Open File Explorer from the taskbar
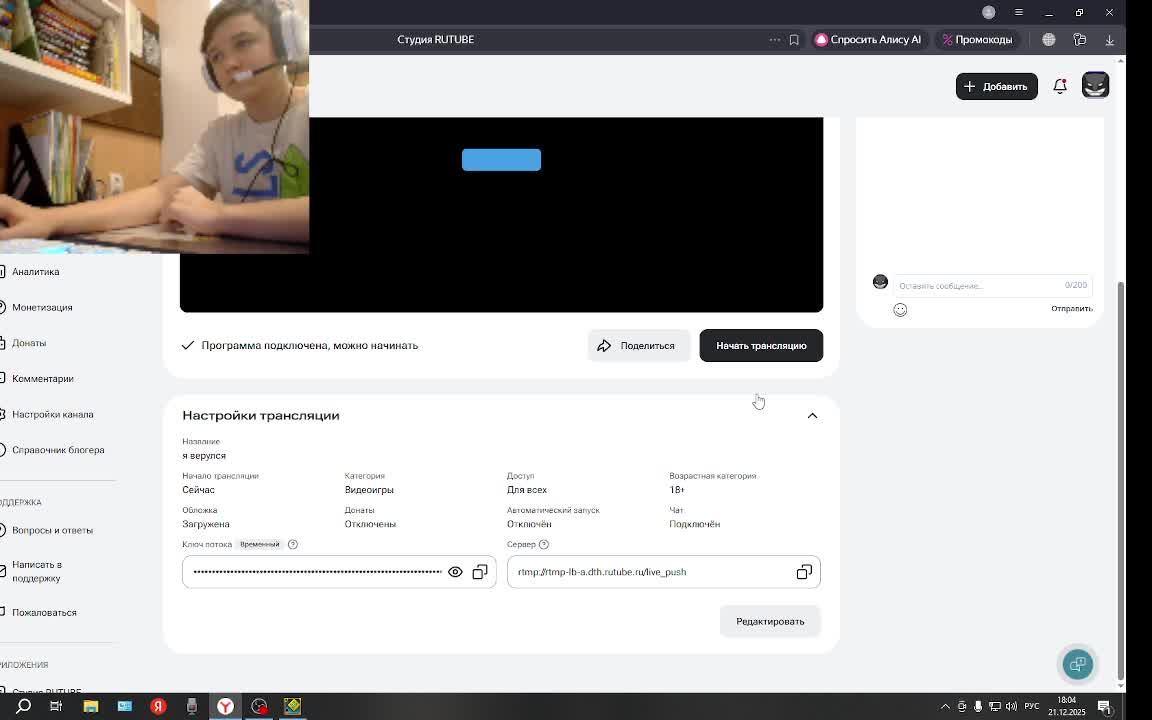This screenshot has width=1152, height=720. (x=90, y=706)
